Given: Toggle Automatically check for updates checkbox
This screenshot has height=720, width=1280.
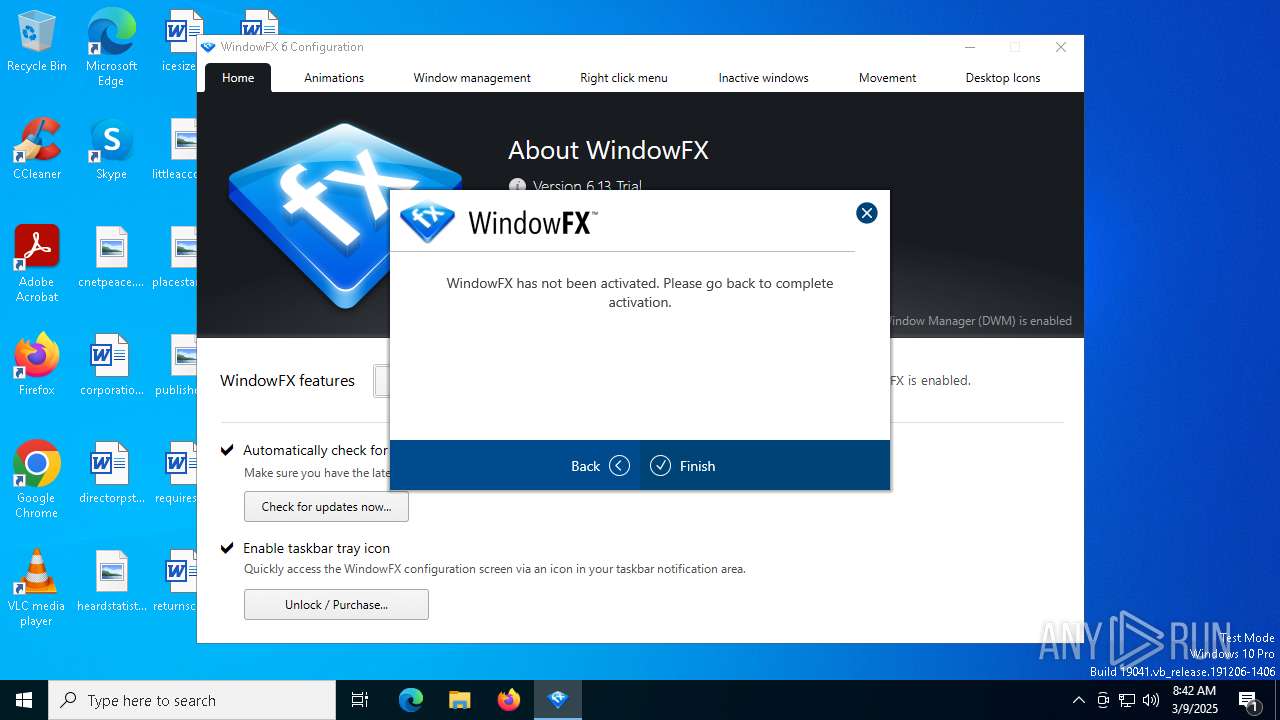Looking at the screenshot, I should click(x=227, y=450).
